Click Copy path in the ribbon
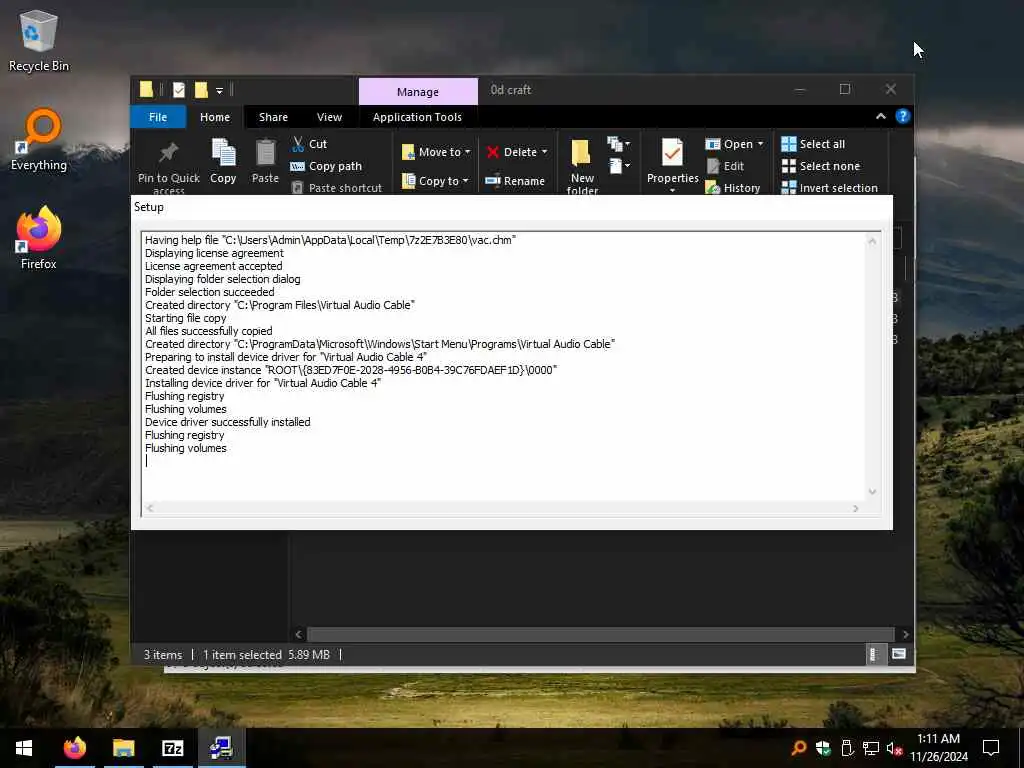 point(326,166)
